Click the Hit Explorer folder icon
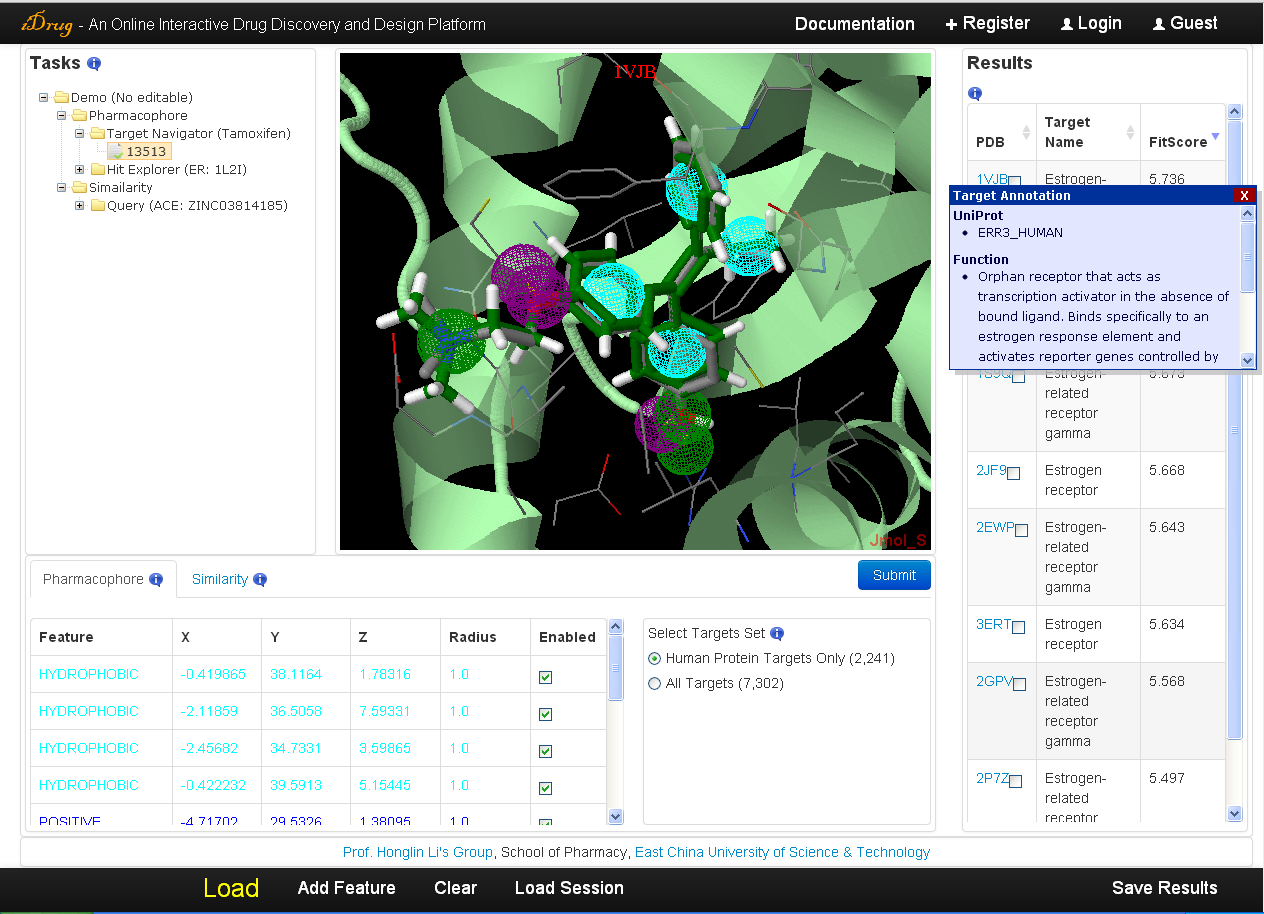 tap(97, 169)
